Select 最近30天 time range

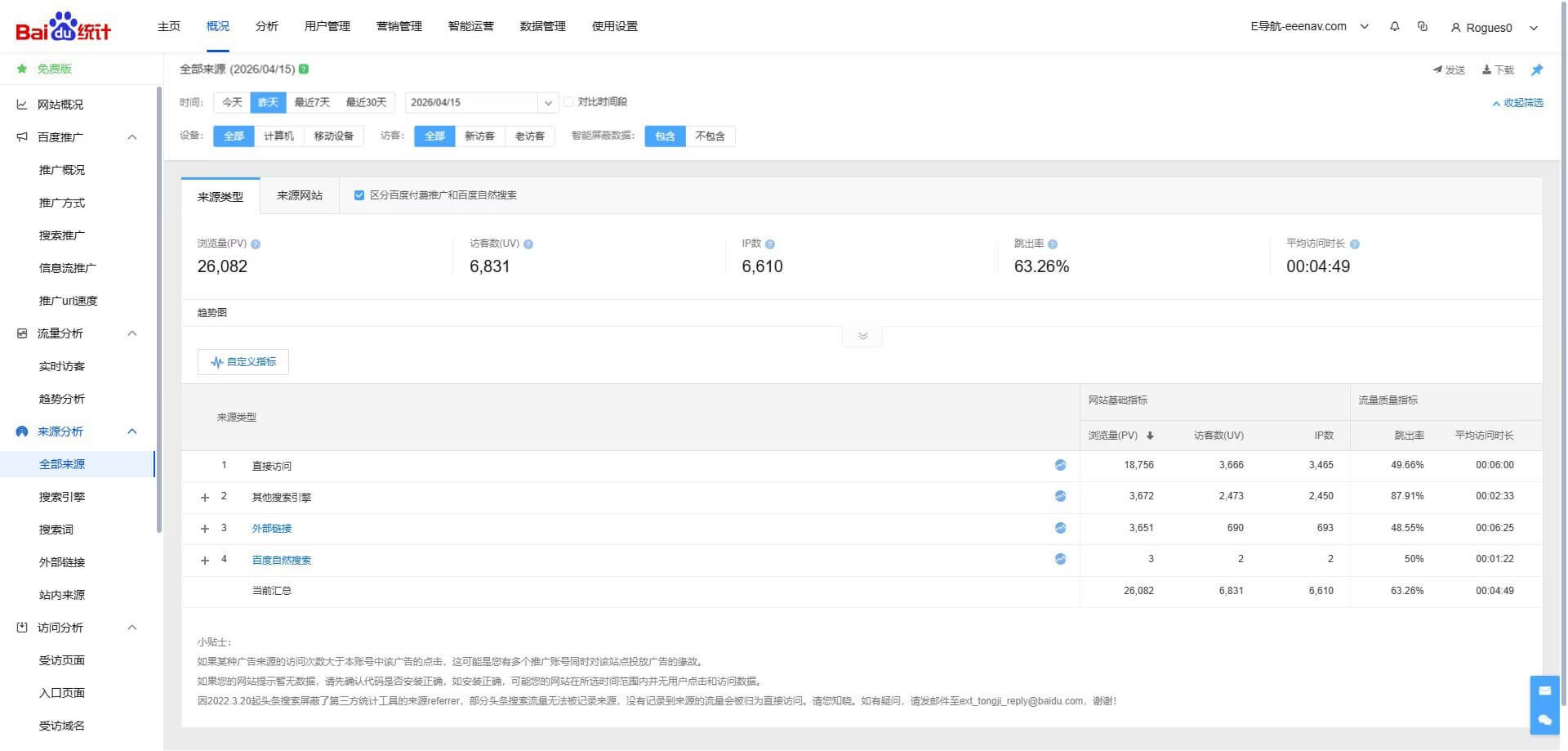pos(366,102)
